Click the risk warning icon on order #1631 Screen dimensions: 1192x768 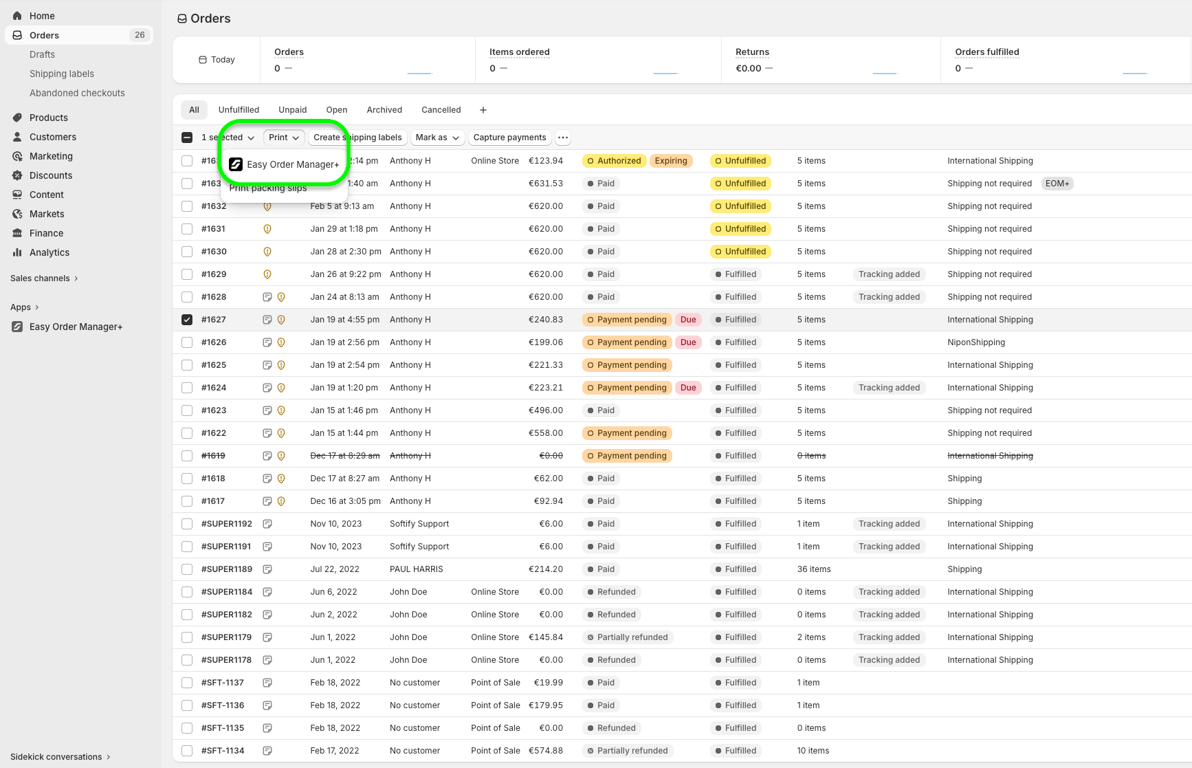coord(267,229)
